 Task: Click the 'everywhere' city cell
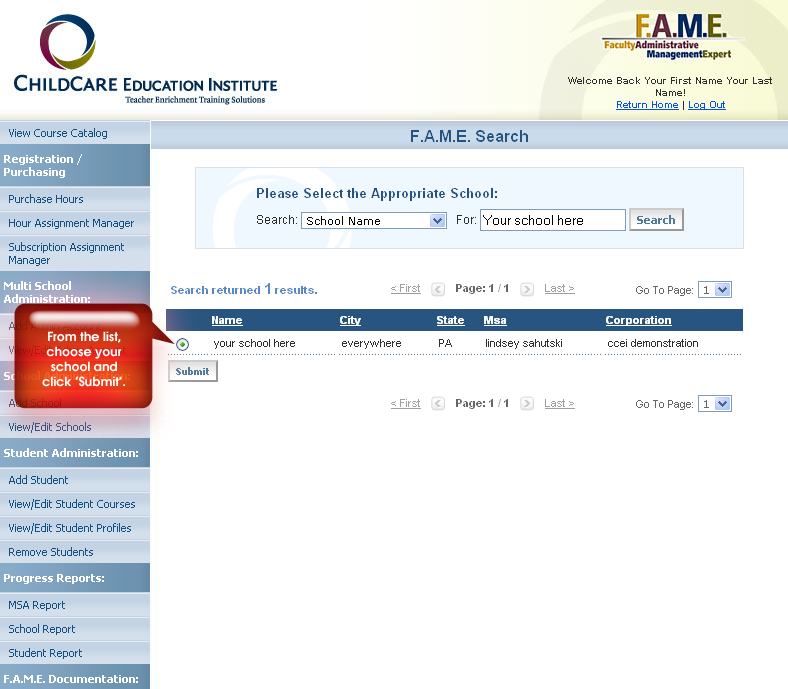click(x=371, y=343)
